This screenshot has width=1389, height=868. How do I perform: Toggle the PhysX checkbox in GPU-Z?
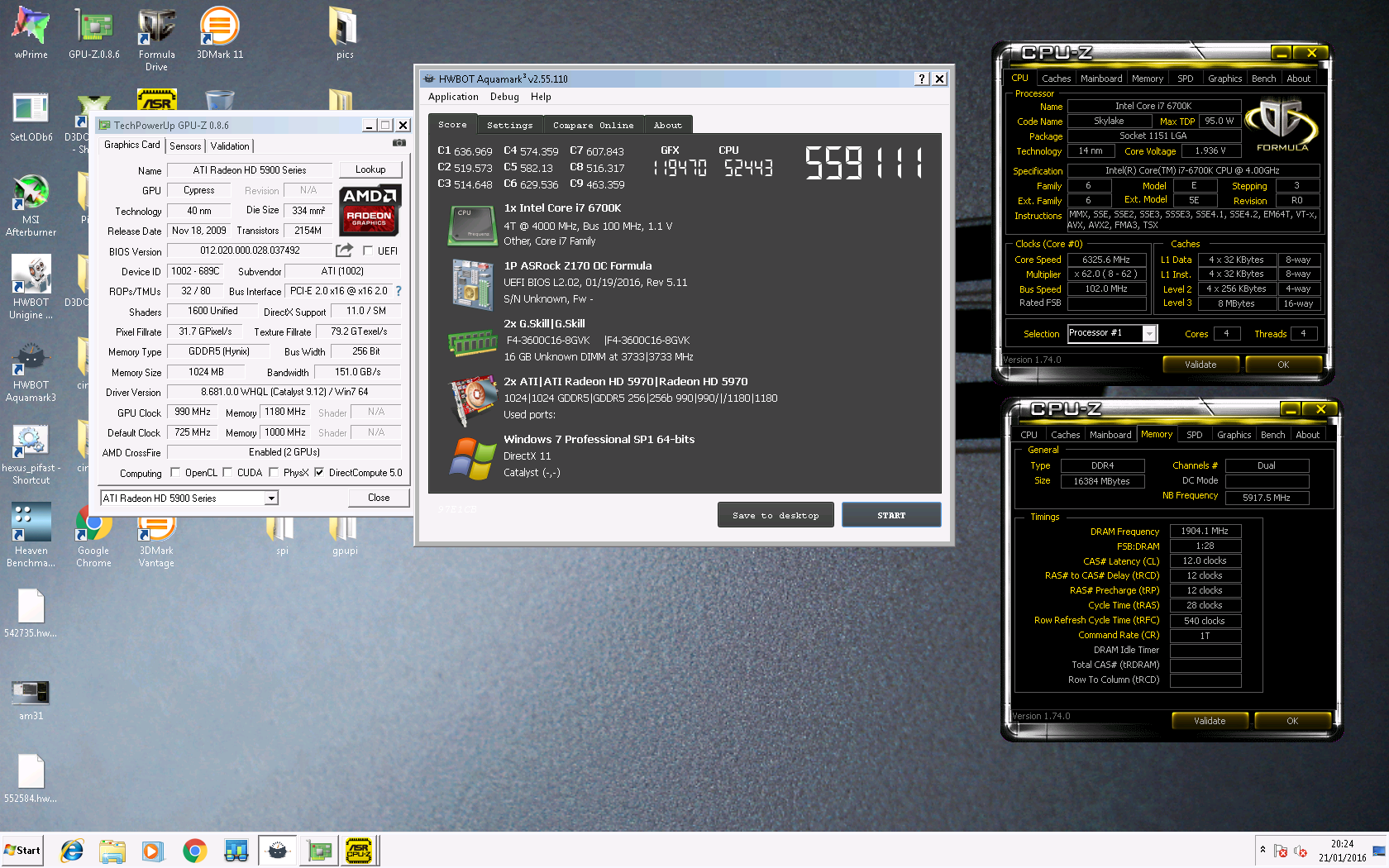click(x=274, y=473)
